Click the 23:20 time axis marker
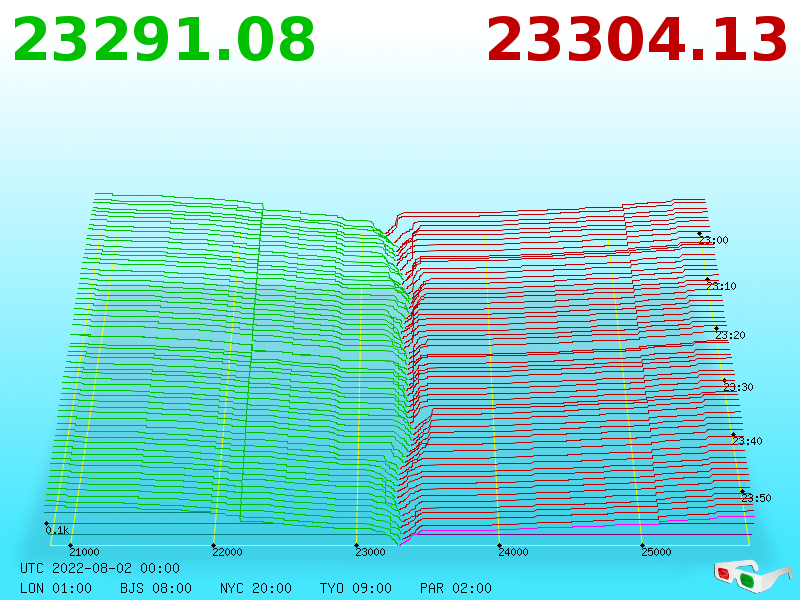The image size is (800, 600). (730, 335)
